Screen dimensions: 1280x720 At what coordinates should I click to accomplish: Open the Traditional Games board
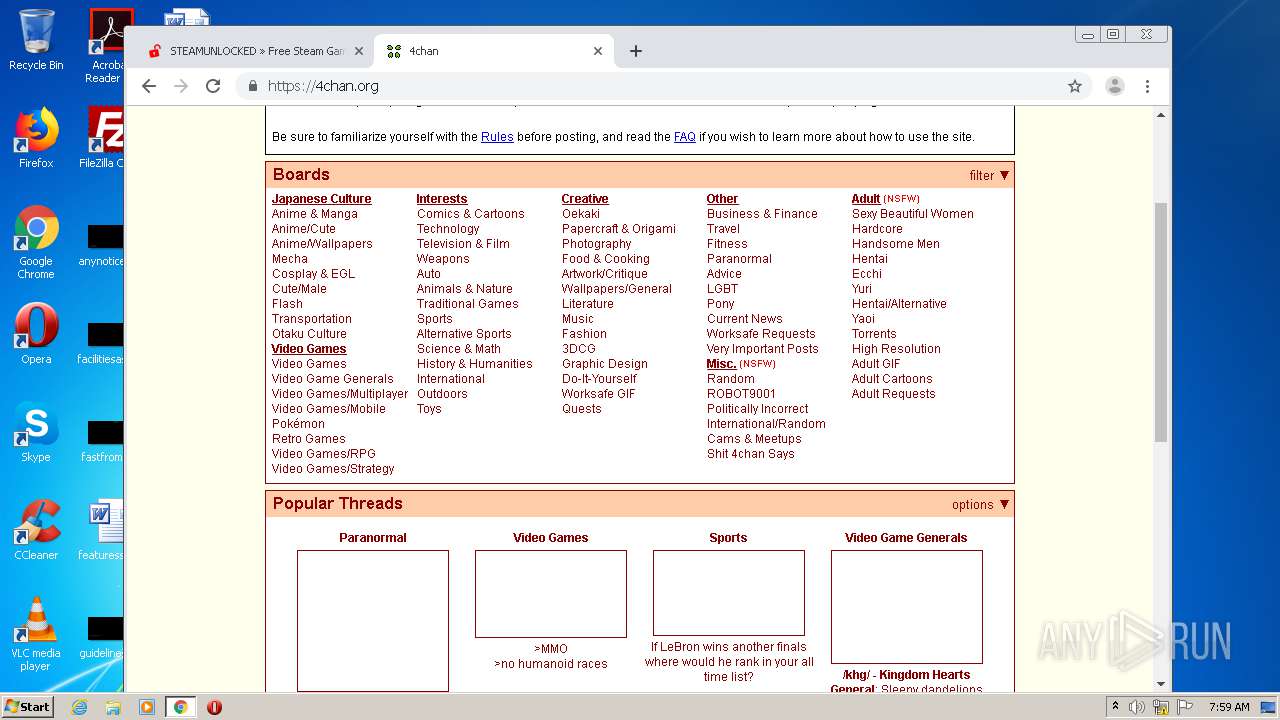point(468,304)
